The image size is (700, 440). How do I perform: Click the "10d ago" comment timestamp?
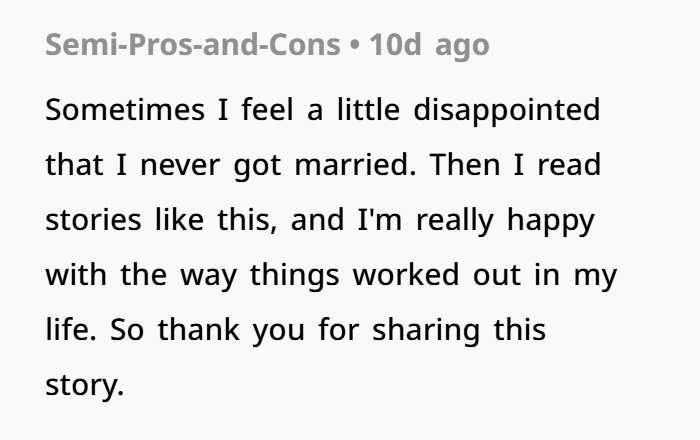pyautogui.click(x=429, y=46)
